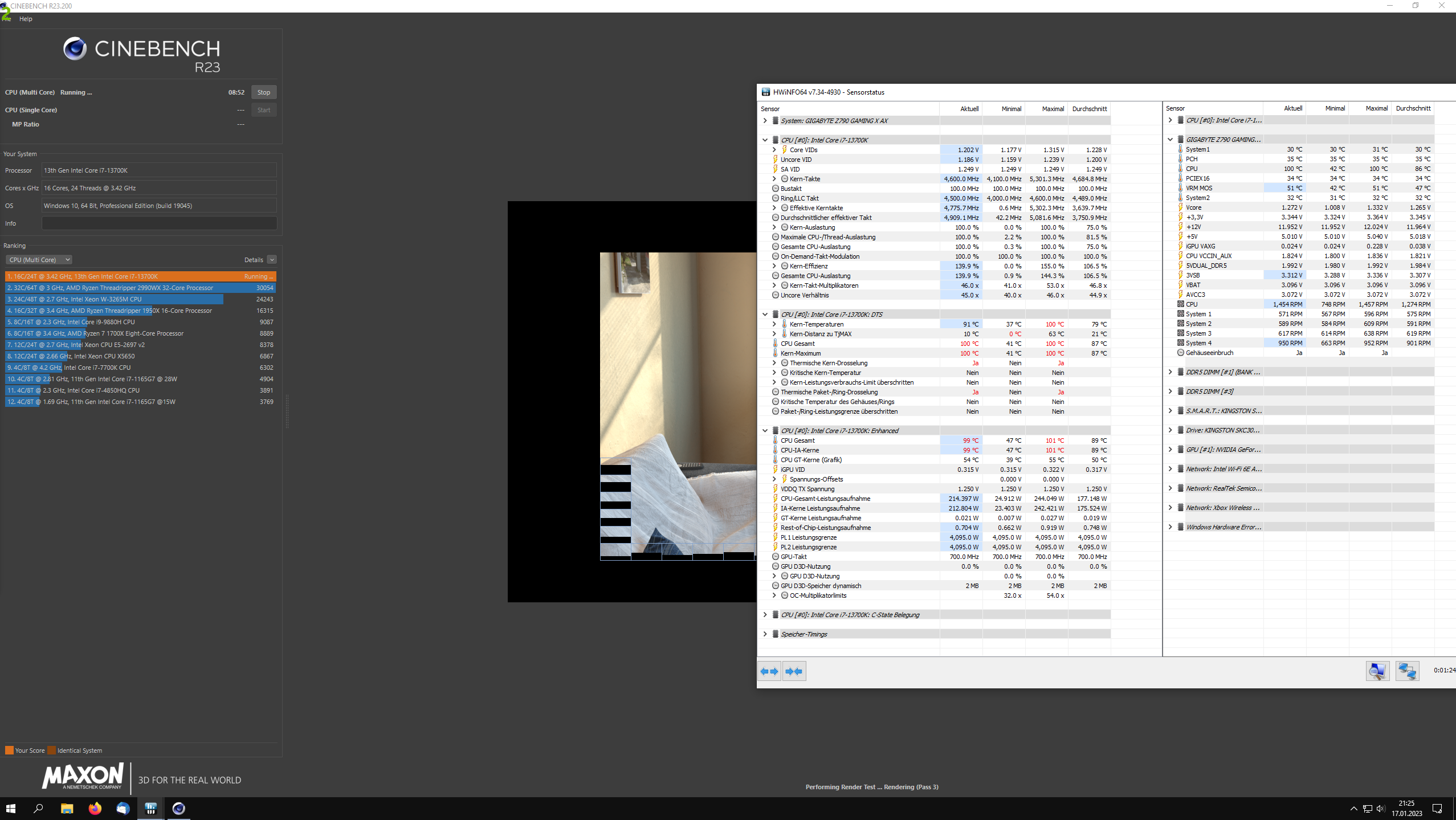Launch Firefox from the taskbar
Image resolution: width=1456 pixels, height=820 pixels.
pos(95,808)
